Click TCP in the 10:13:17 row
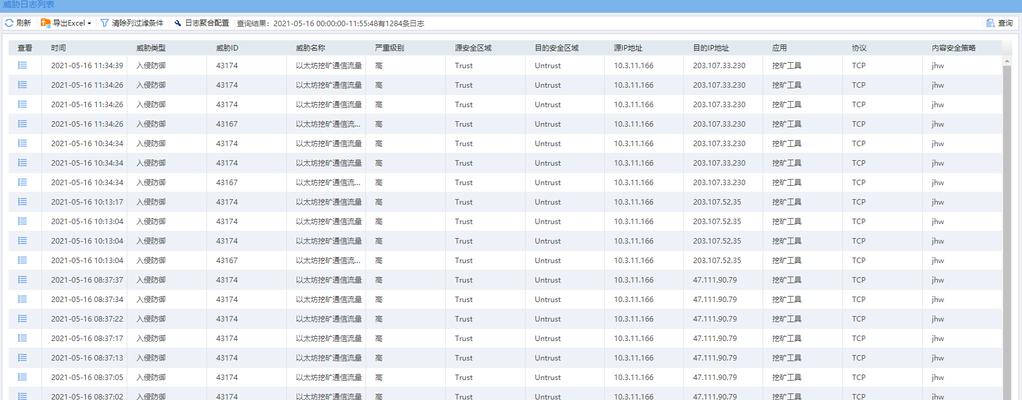This screenshot has height=400, width=1022. coord(858,202)
